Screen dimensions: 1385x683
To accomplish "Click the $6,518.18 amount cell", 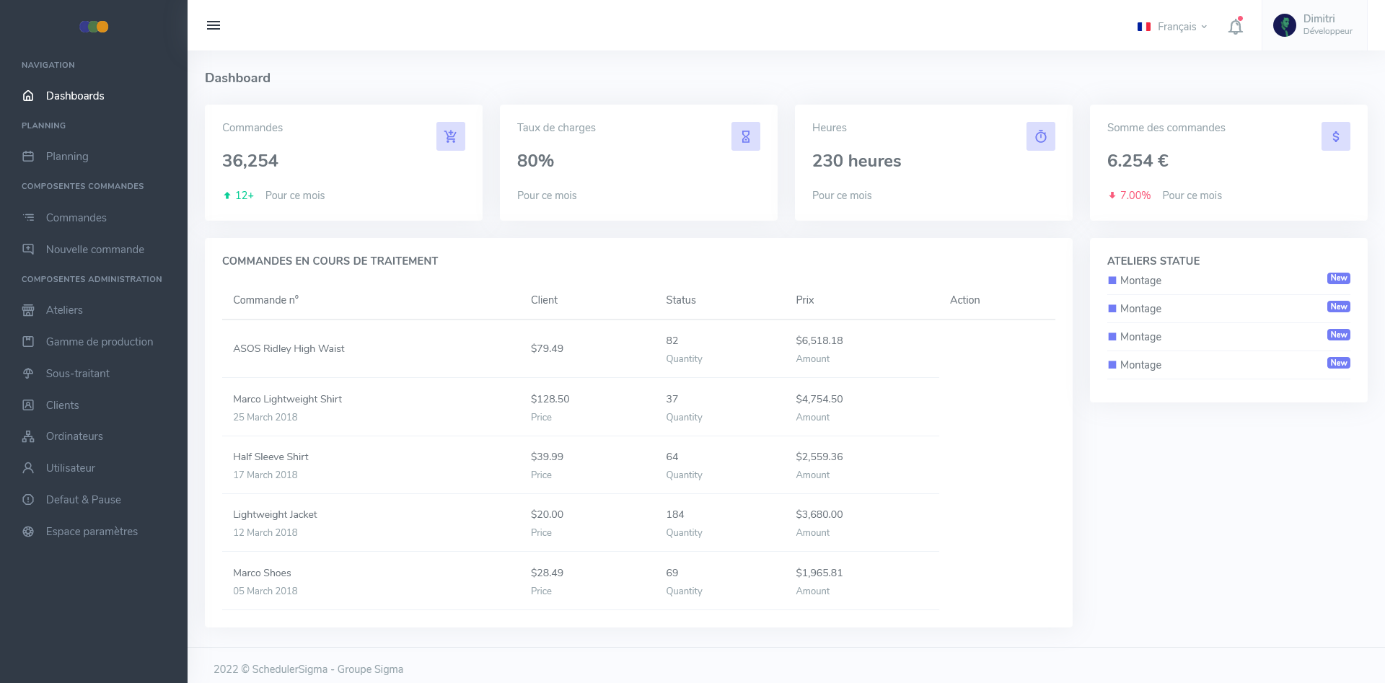I will click(819, 341).
